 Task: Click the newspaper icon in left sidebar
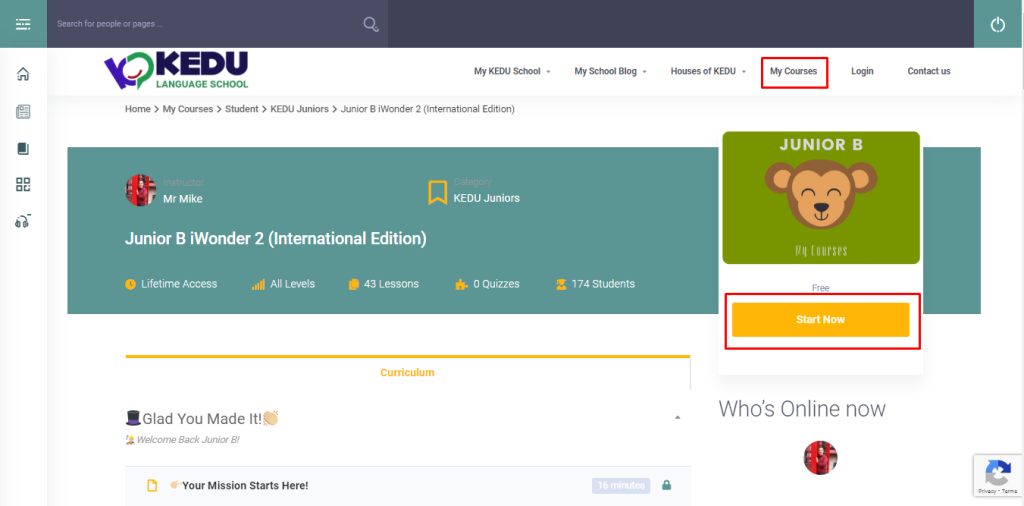23,112
